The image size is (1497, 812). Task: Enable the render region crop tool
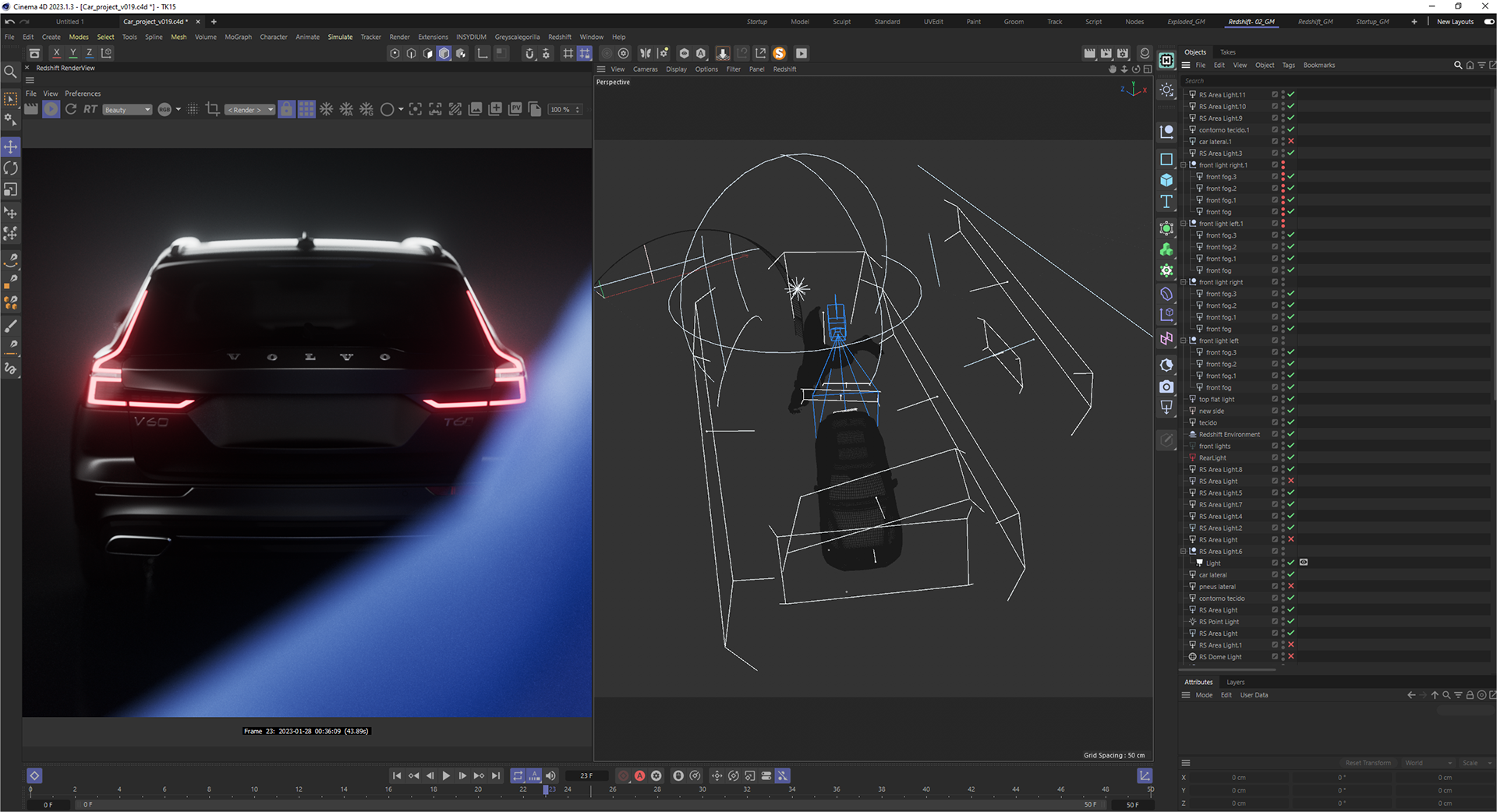[x=213, y=109]
